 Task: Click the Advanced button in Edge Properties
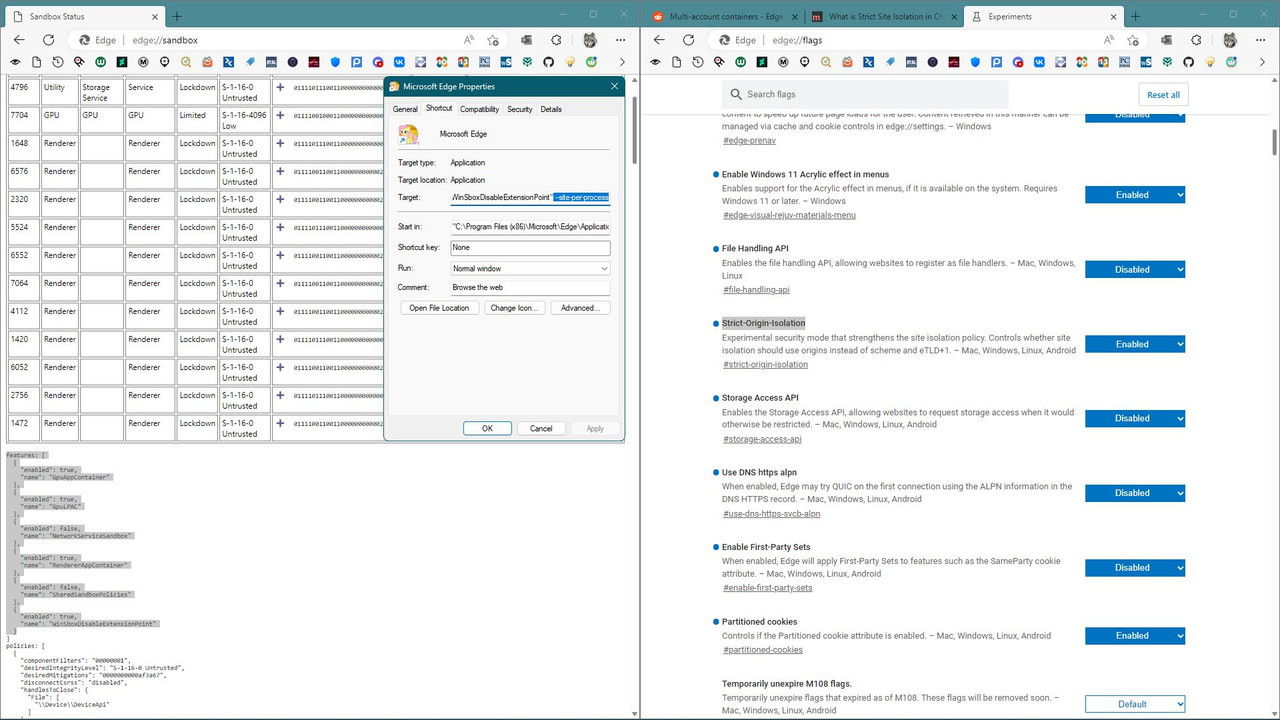(579, 308)
